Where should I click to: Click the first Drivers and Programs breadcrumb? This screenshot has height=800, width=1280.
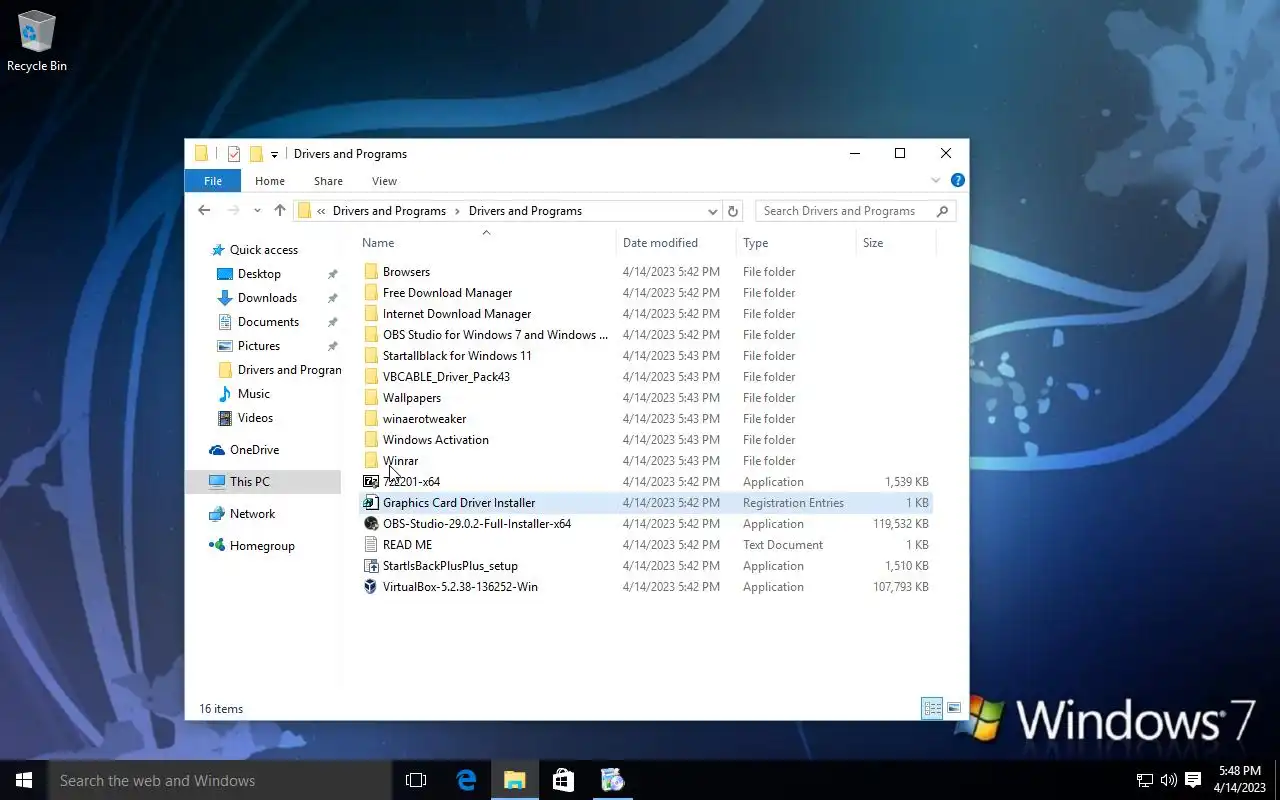tap(389, 211)
